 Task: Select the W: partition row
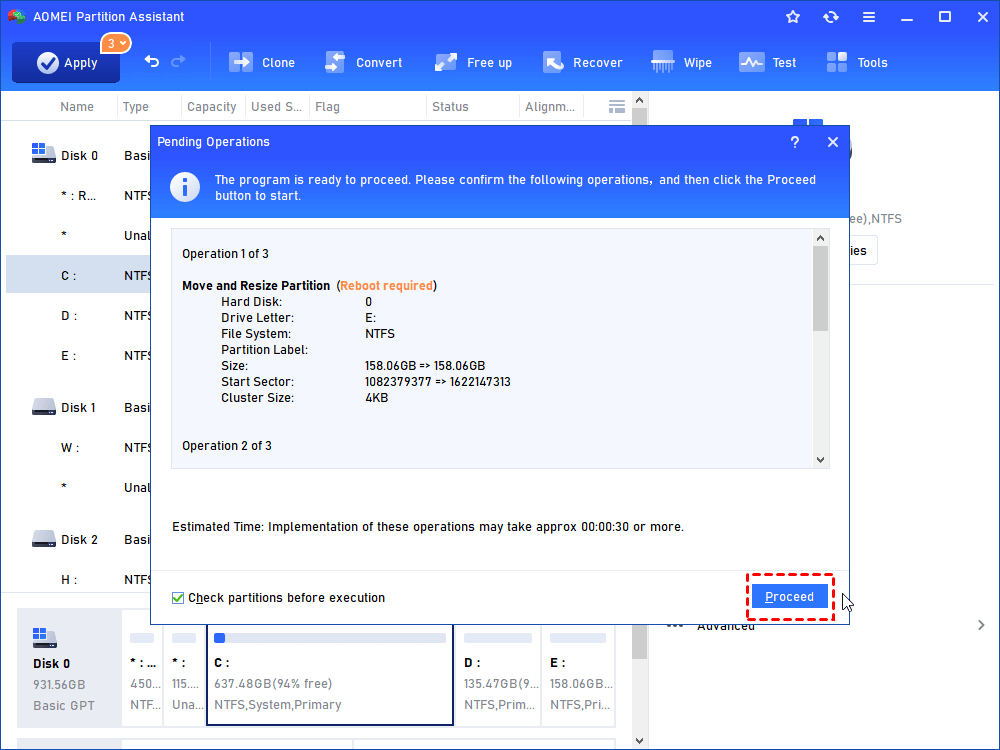(x=78, y=448)
